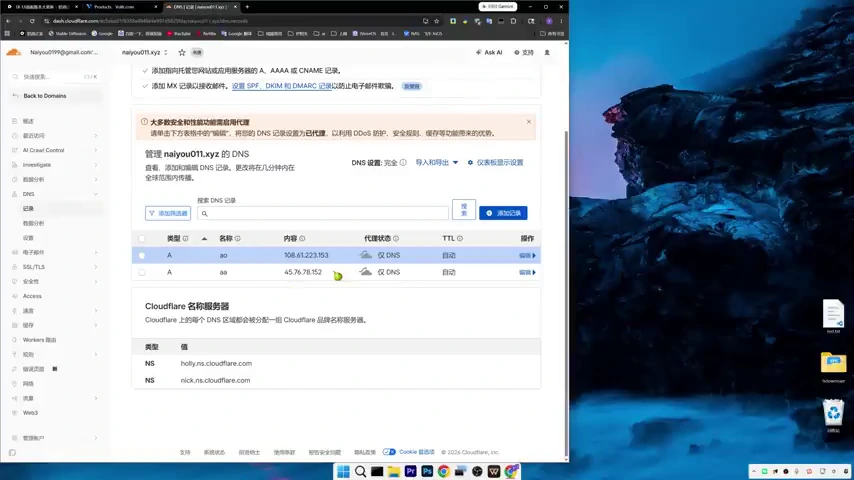Open Investigate in sidebar

pyautogui.click(x=36, y=165)
